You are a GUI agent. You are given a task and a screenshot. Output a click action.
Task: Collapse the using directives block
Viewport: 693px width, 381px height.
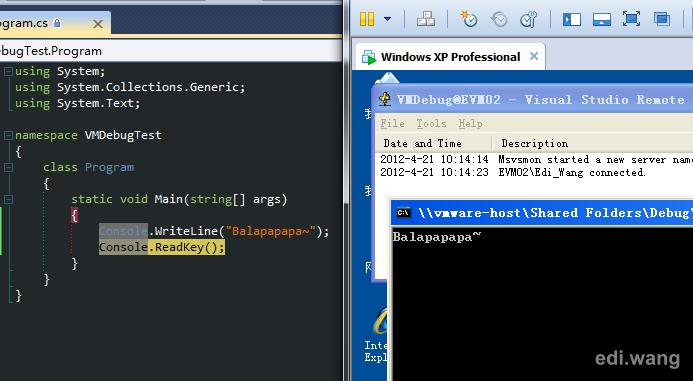[8, 71]
